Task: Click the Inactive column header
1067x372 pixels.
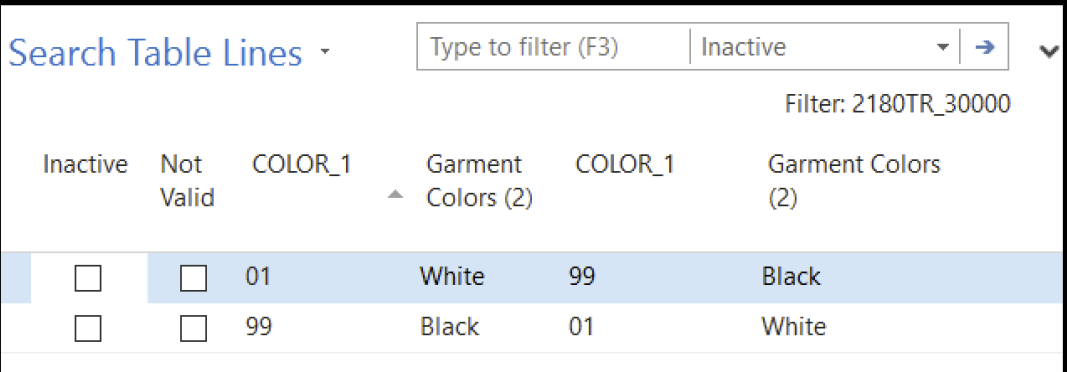Action: [85, 165]
